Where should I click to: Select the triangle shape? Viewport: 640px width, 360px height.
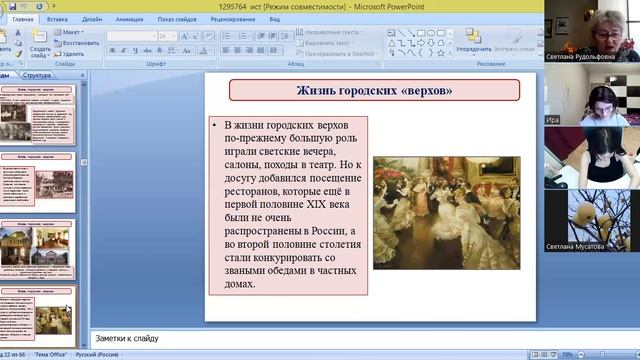pos(391,43)
